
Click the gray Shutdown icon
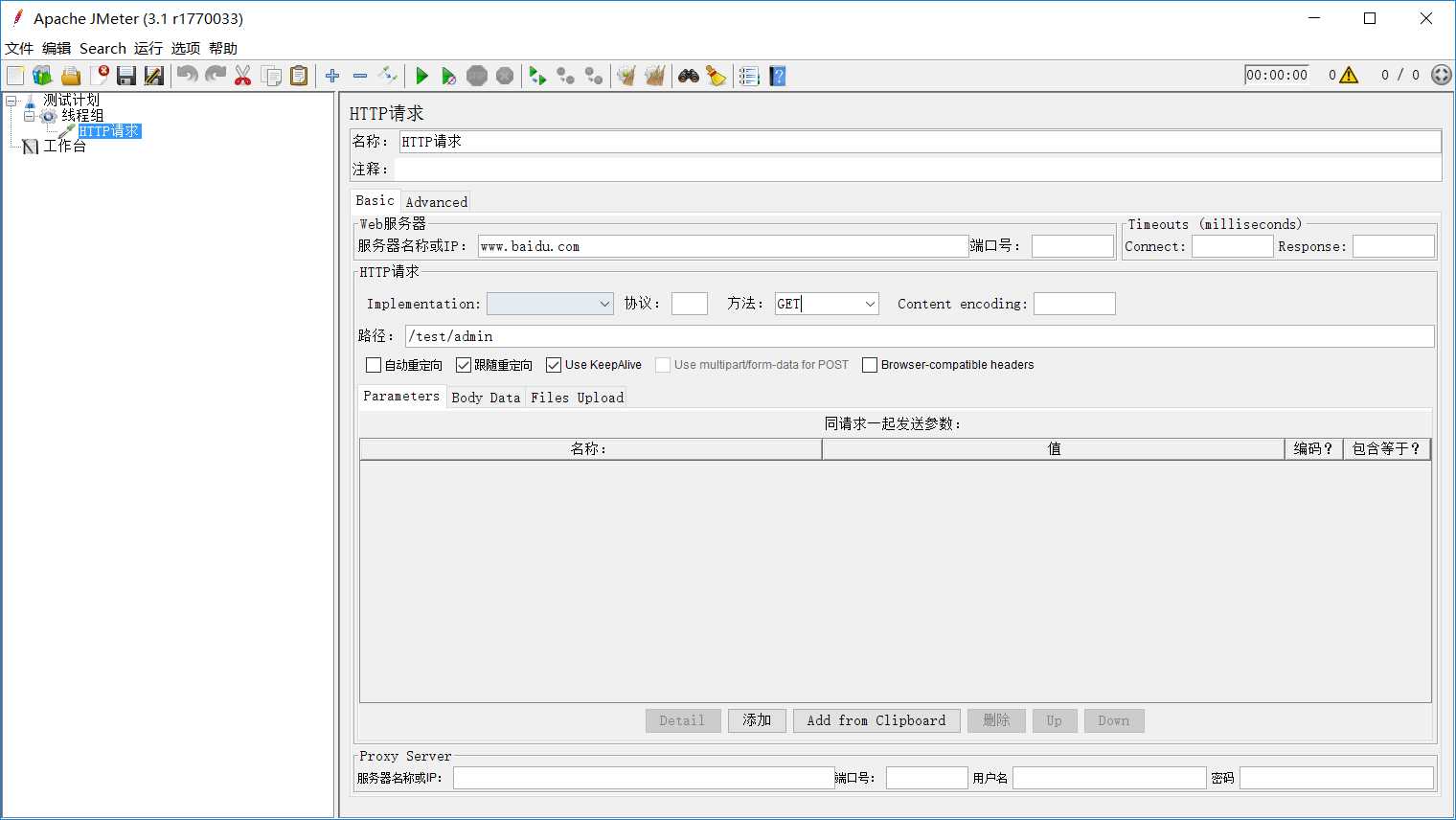pos(505,76)
